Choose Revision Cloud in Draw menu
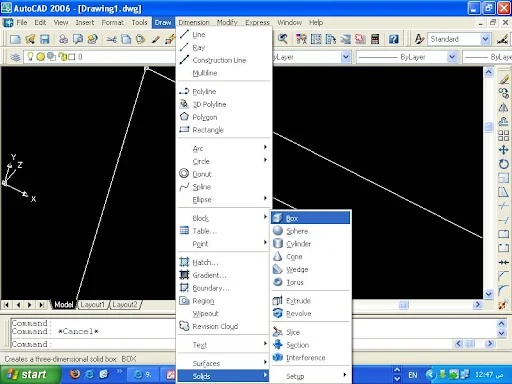The width and height of the screenshot is (512, 384). point(224,326)
